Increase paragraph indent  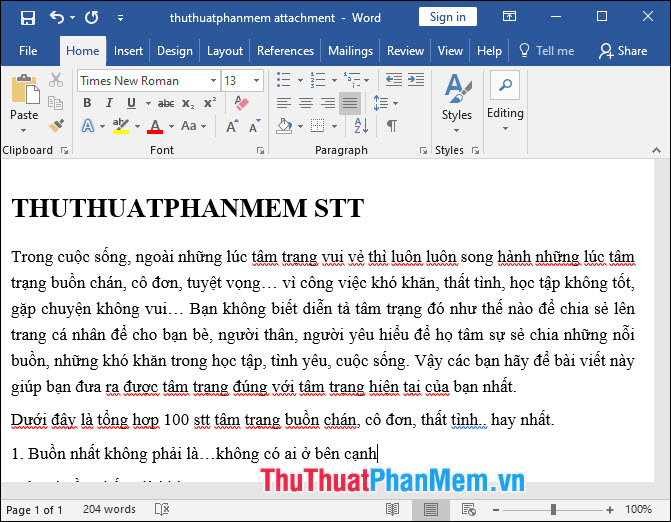coord(416,80)
